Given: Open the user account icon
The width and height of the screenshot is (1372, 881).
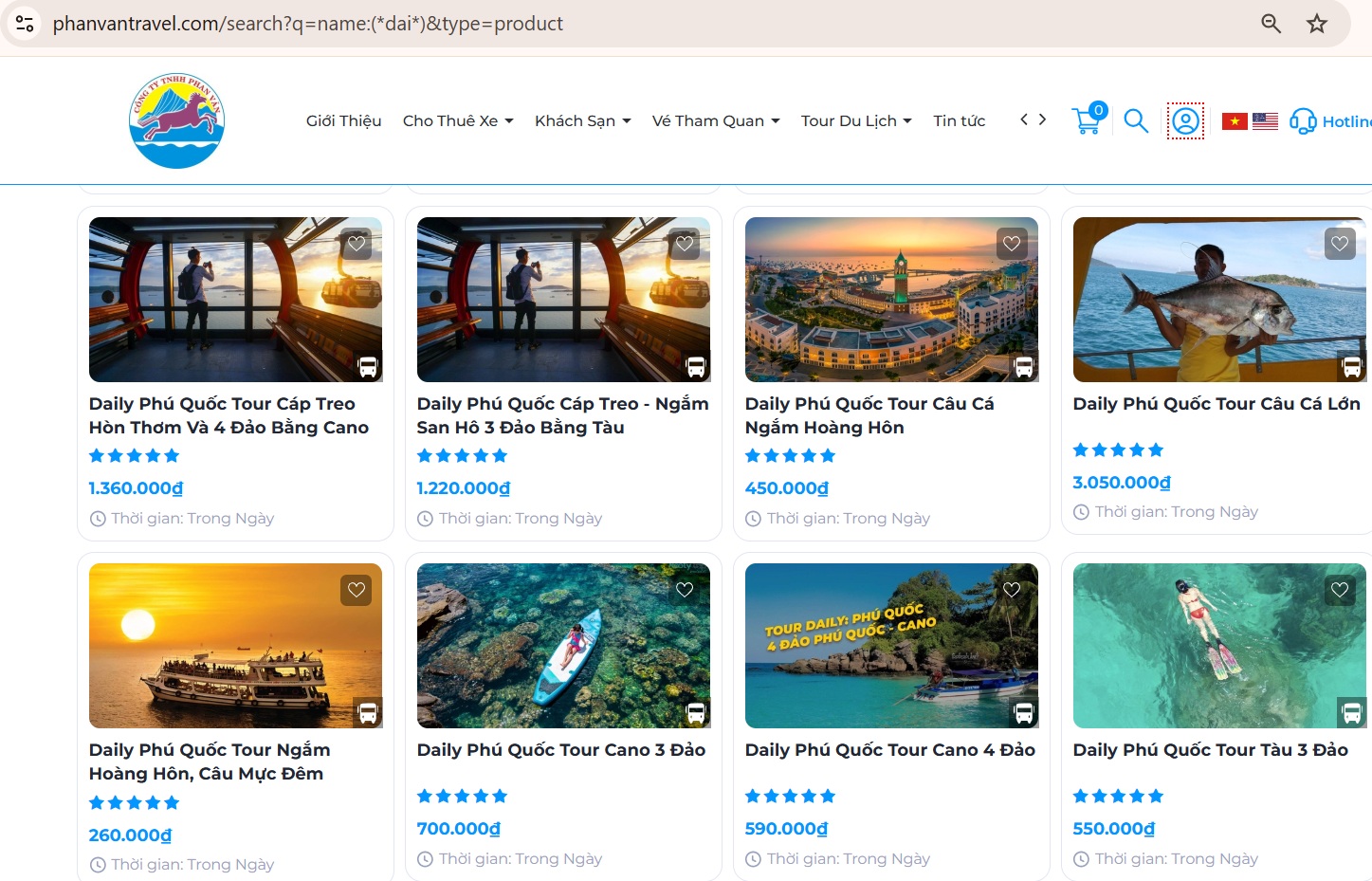Looking at the screenshot, I should point(1185,121).
